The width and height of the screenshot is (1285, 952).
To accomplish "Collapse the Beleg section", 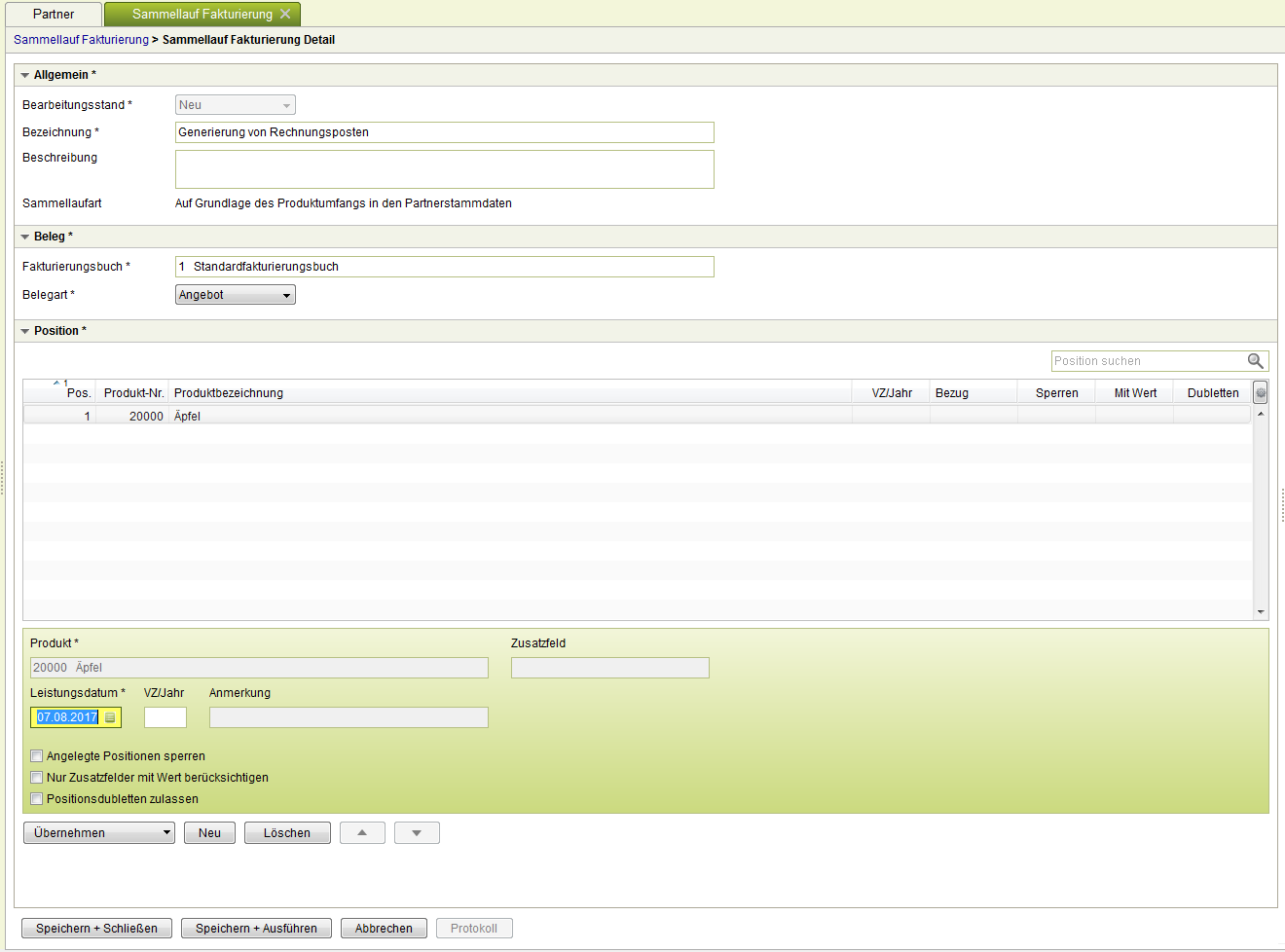I will point(25,237).
